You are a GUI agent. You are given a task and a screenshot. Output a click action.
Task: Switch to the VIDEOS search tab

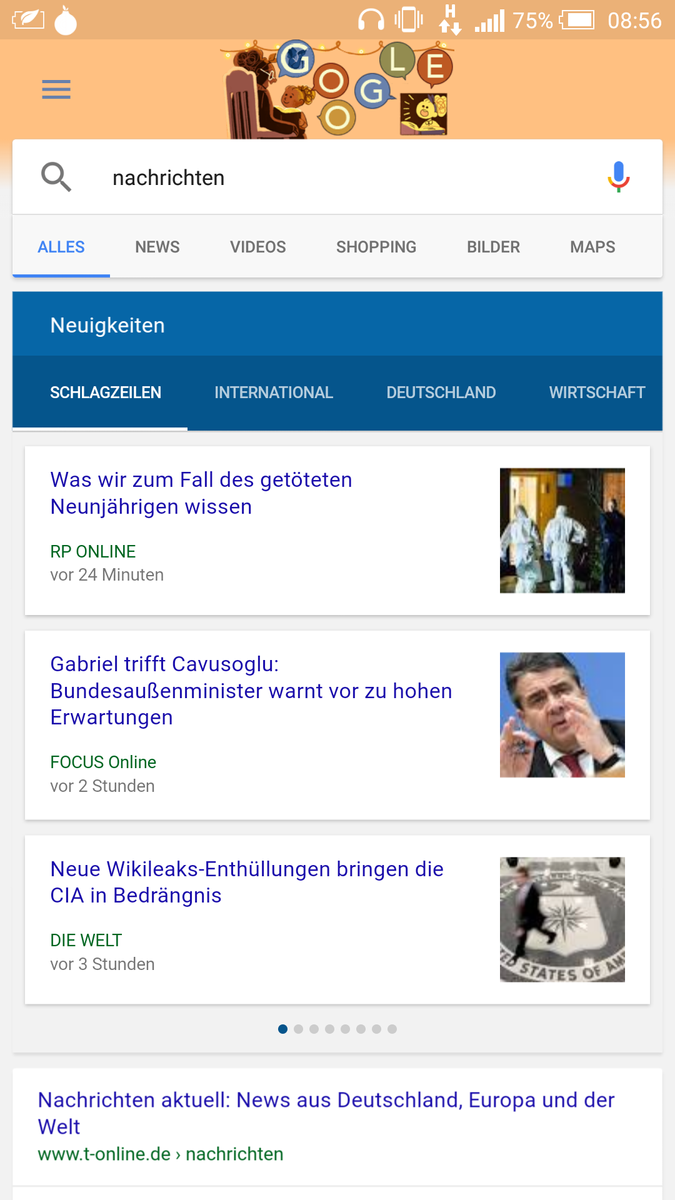point(258,247)
